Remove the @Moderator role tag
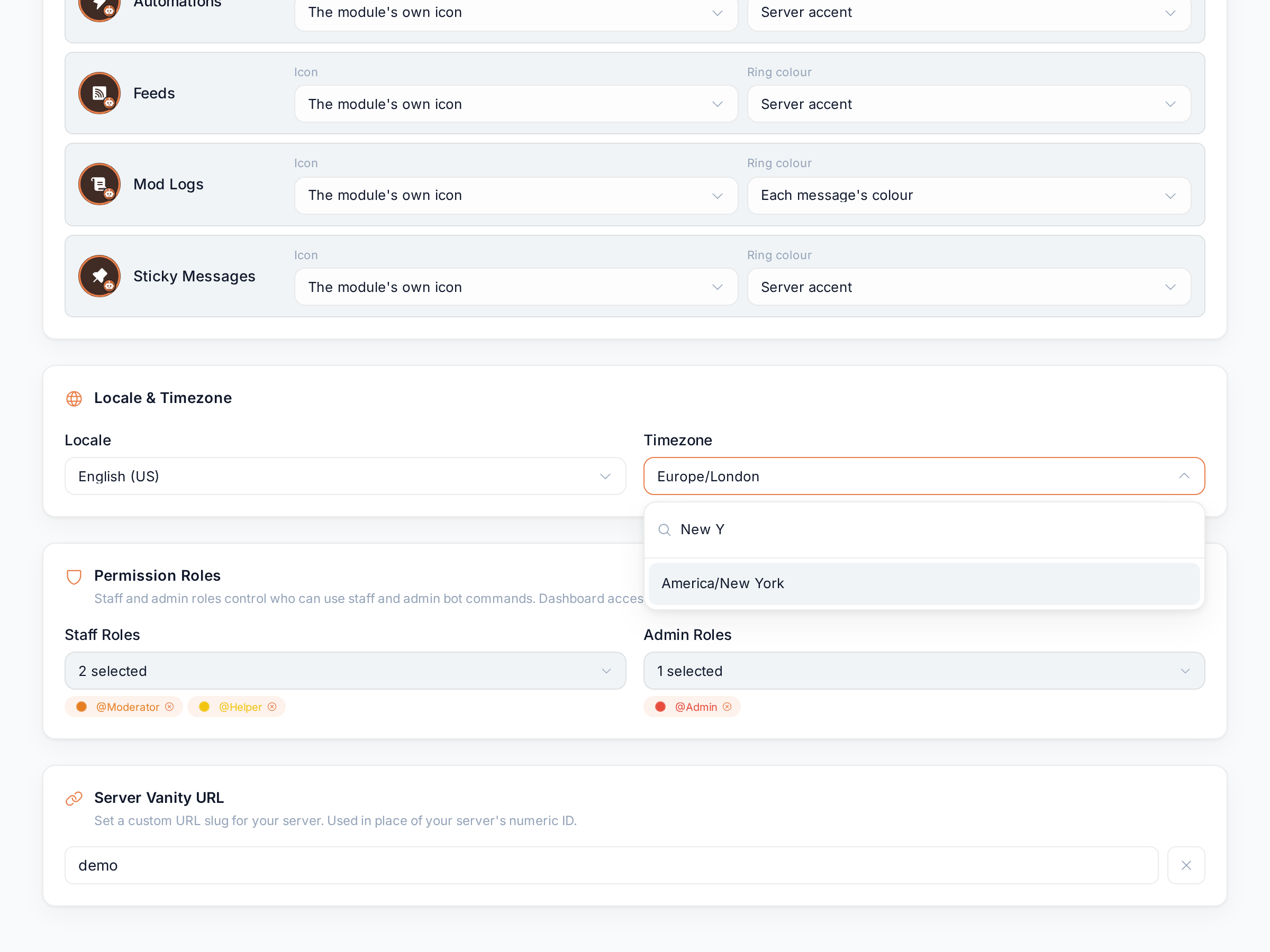Image resolution: width=1270 pixels, height=952 pixels. tap(169, 707)
